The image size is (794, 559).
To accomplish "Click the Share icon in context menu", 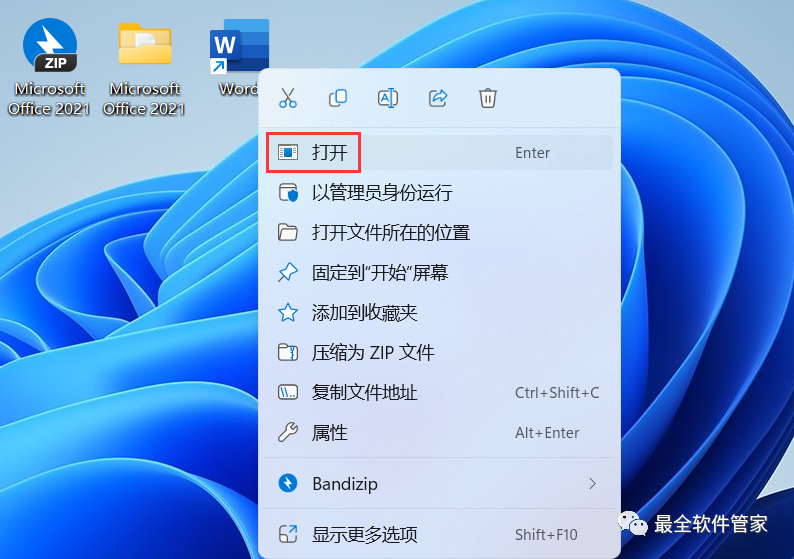I will (438, 98).
